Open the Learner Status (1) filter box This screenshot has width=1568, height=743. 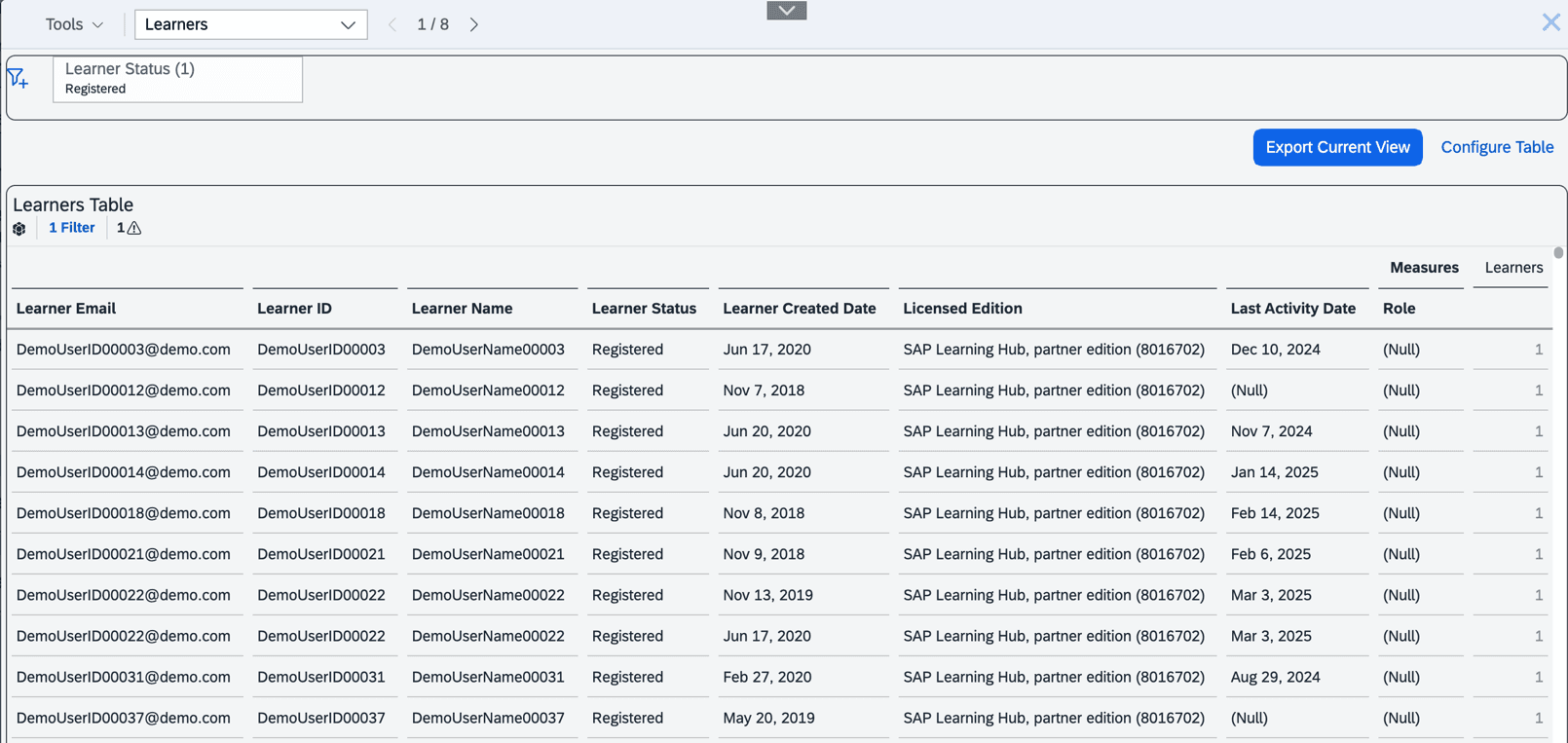pos(177,79)
